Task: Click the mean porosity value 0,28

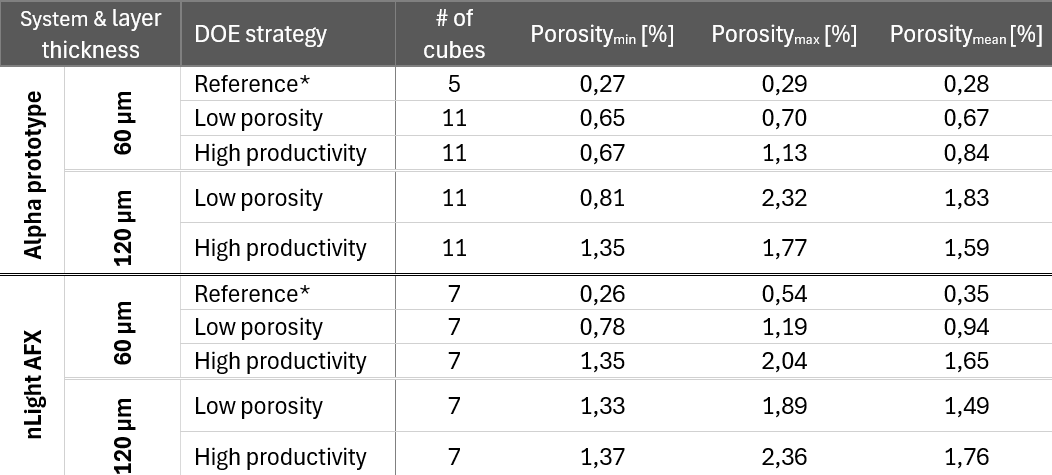Action: coord(966,85)
